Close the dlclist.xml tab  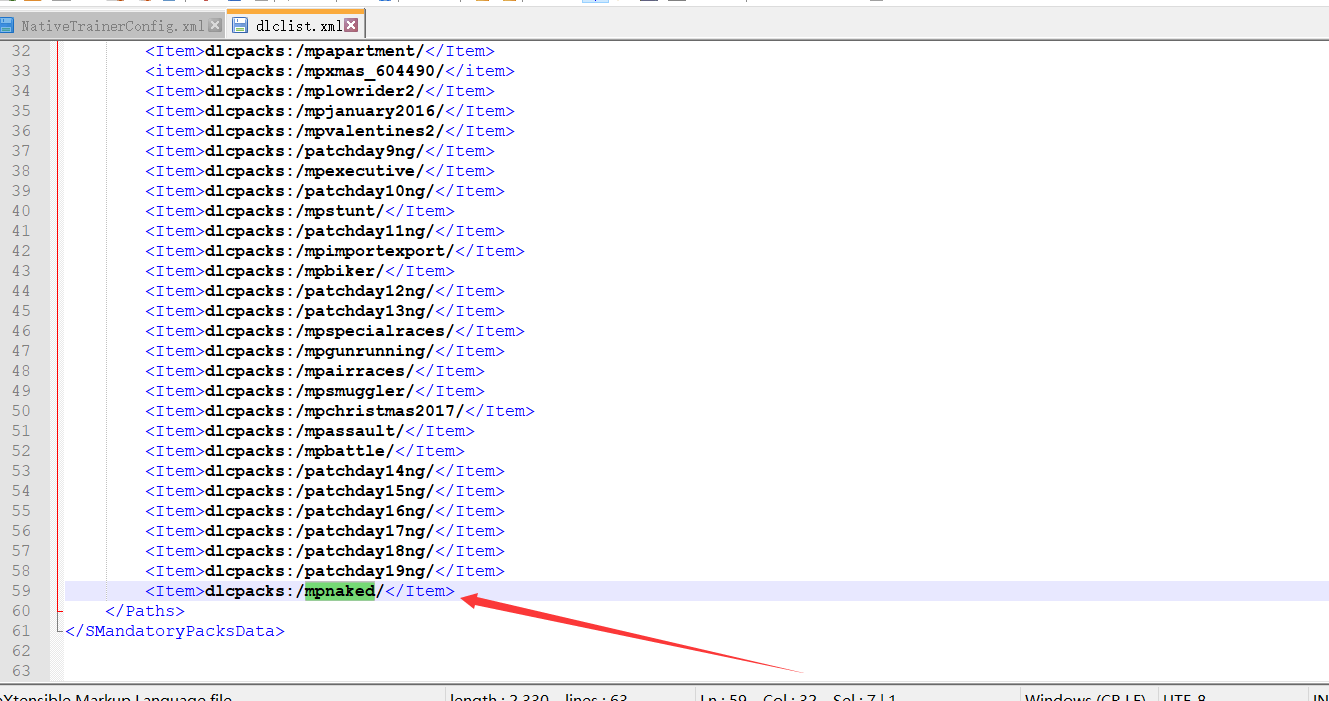[351, 24]
